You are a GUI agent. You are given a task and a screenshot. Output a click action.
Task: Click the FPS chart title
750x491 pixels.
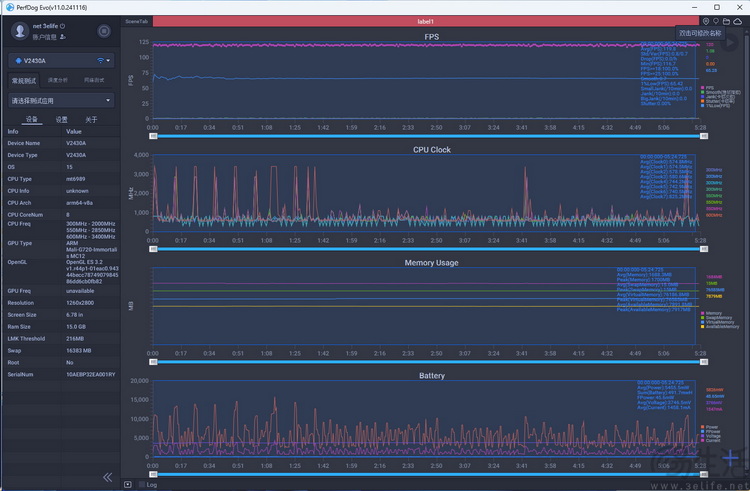(x=431, y=37)
